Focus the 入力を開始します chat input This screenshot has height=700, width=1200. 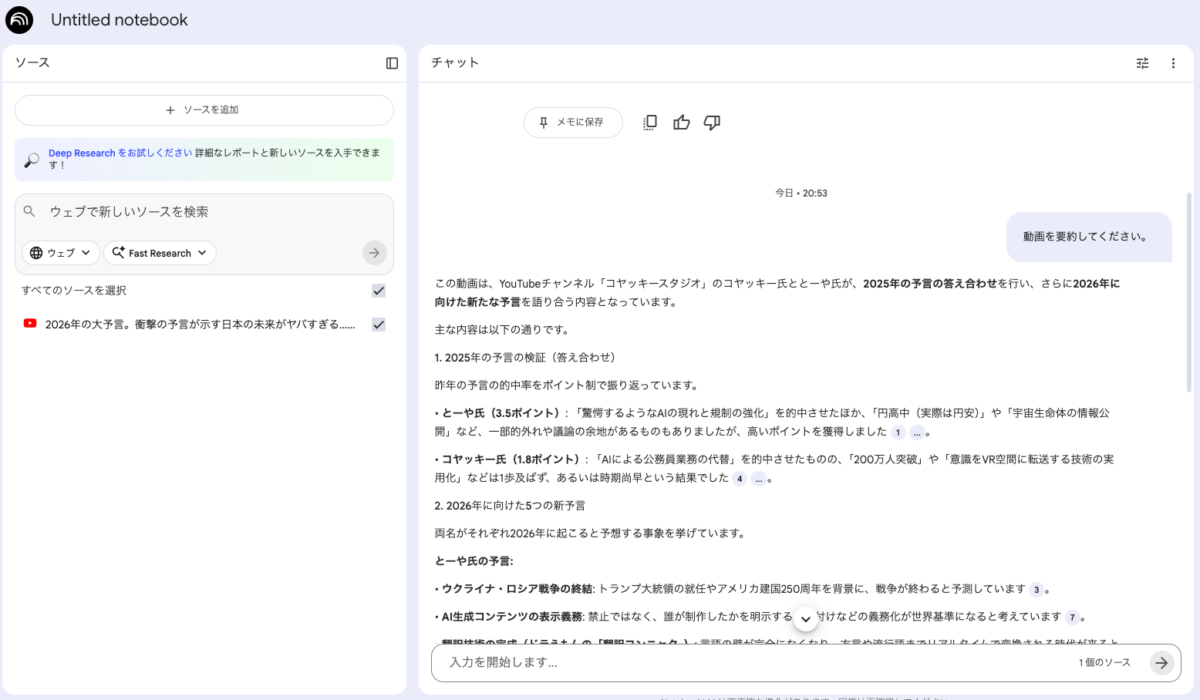(x=750, y=662)
